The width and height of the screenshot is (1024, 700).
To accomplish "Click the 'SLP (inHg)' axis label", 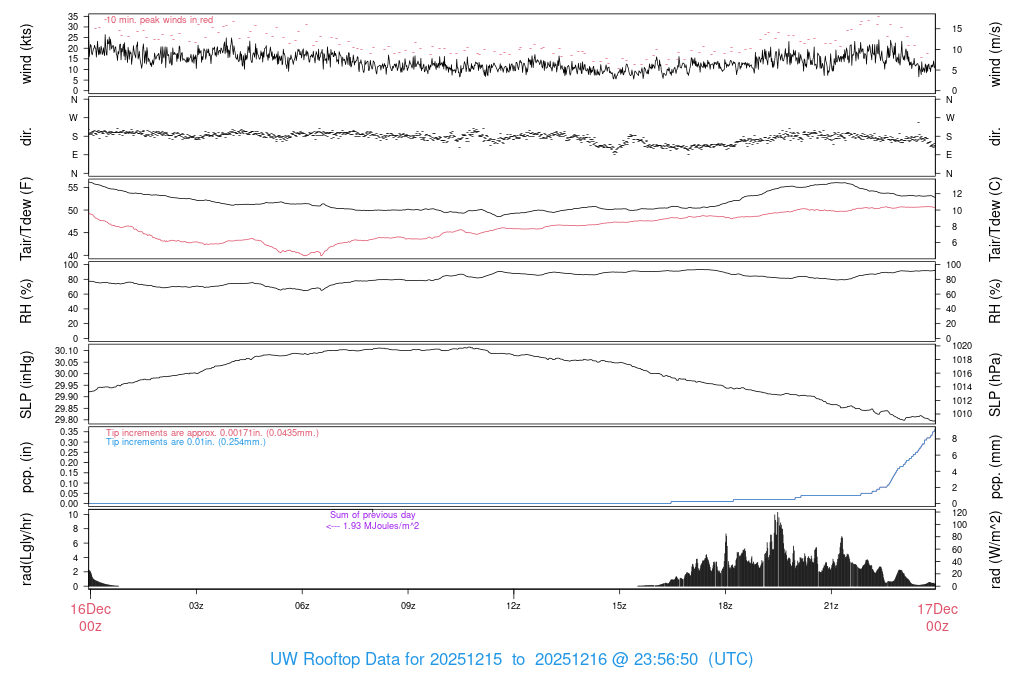I will click(27, 384).
